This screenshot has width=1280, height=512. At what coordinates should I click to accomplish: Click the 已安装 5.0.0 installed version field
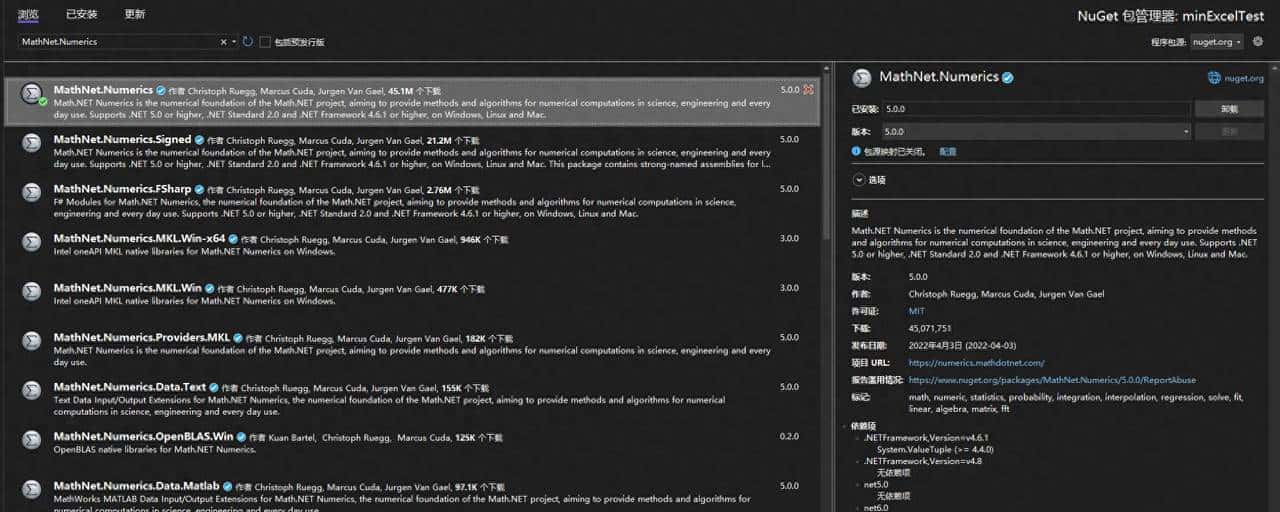point(1035,109)
